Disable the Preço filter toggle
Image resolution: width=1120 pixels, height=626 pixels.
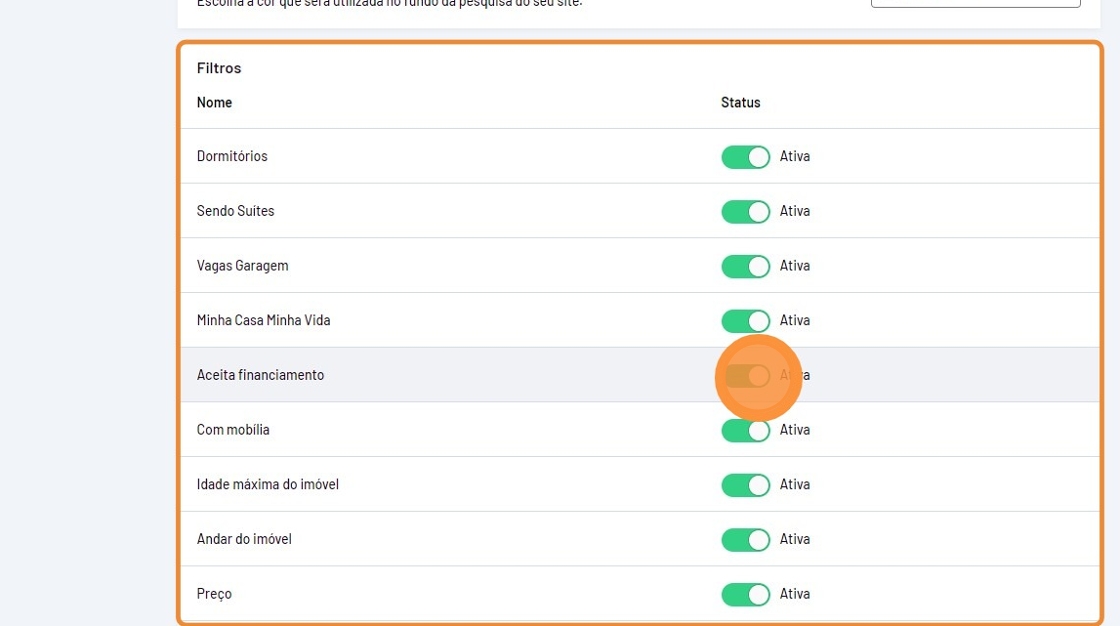point(745,594)
